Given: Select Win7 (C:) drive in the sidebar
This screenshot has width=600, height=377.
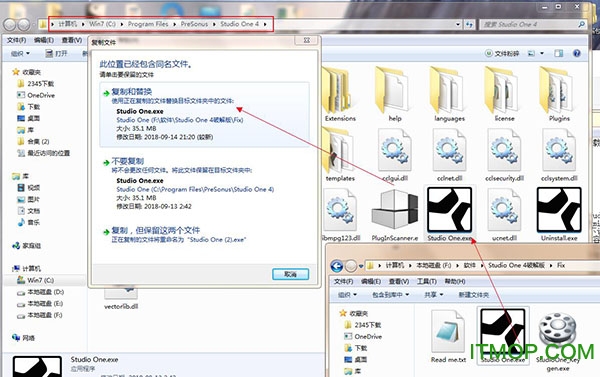Looking at the screenshot, I should click(35, 280).
